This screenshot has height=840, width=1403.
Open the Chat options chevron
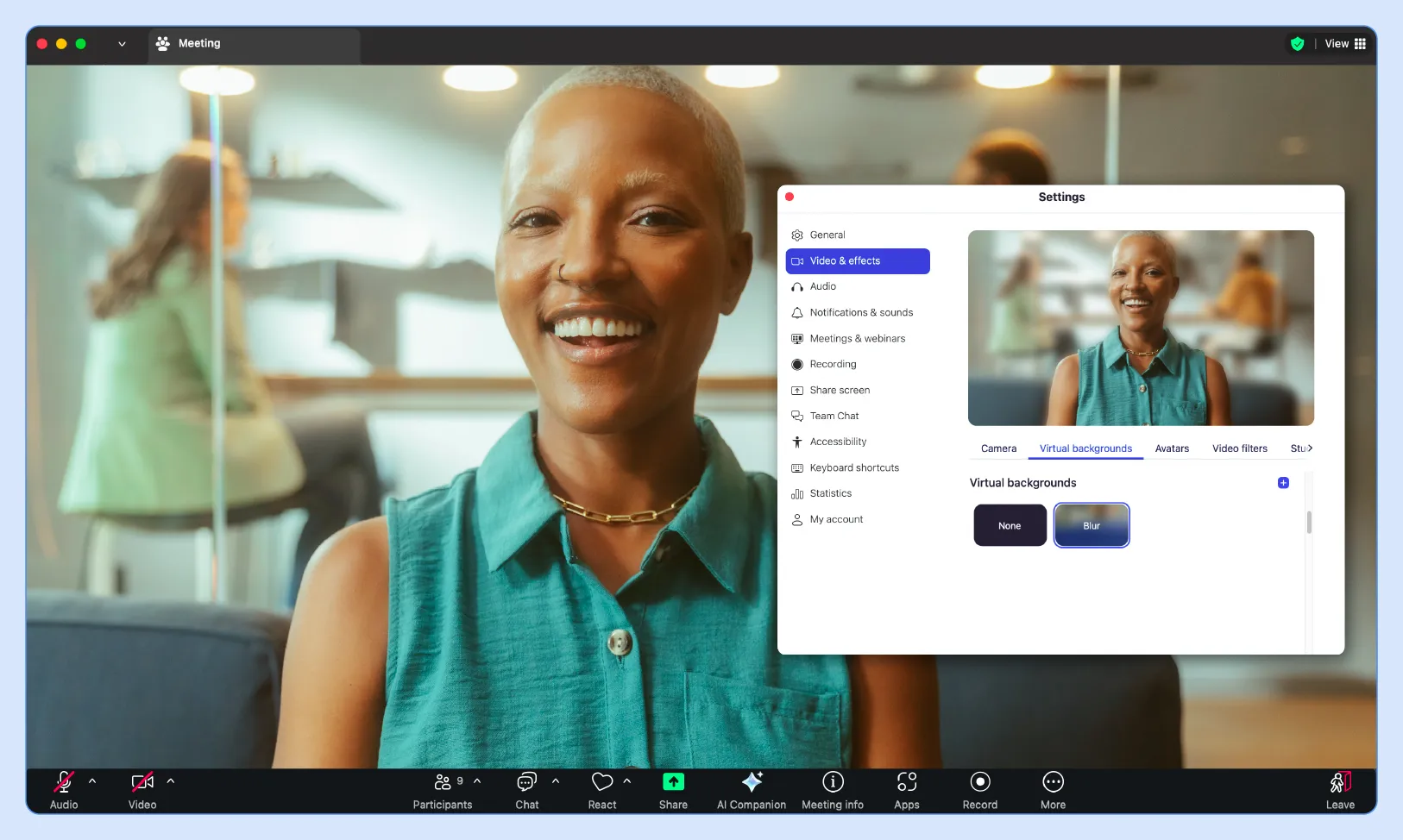555,780
